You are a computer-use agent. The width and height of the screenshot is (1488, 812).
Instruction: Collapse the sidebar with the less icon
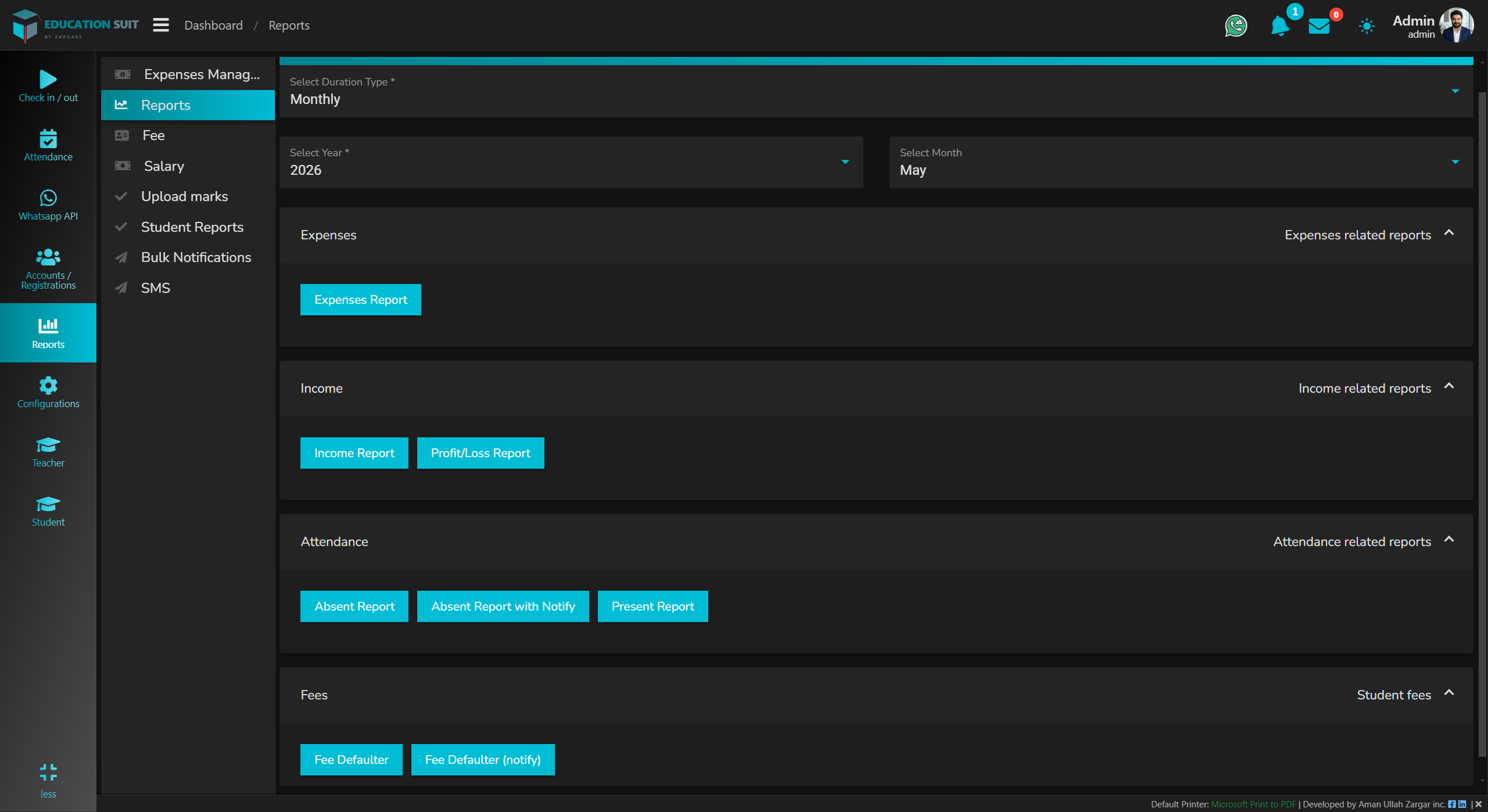point(48,781)
